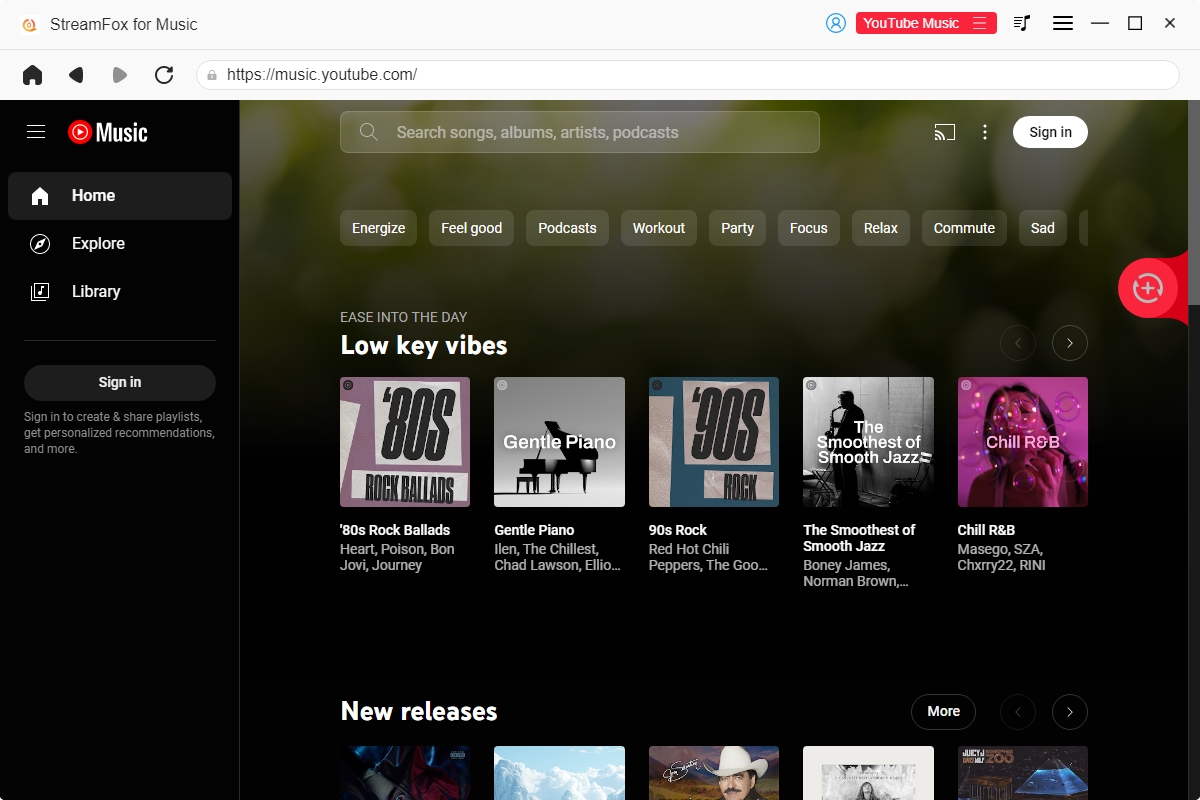Image resolution: width=1200 pixels, height=800 pixels.
Task: Open The Smoothest of Smooth Jazz cover
Action: tap(869, 442)
